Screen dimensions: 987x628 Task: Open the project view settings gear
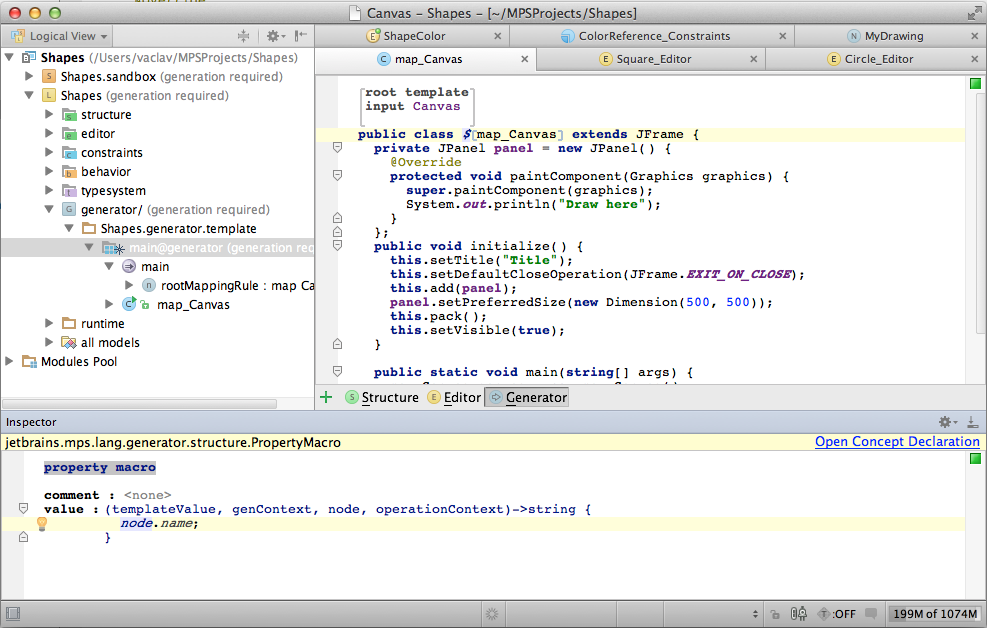[x=273, y=36]
